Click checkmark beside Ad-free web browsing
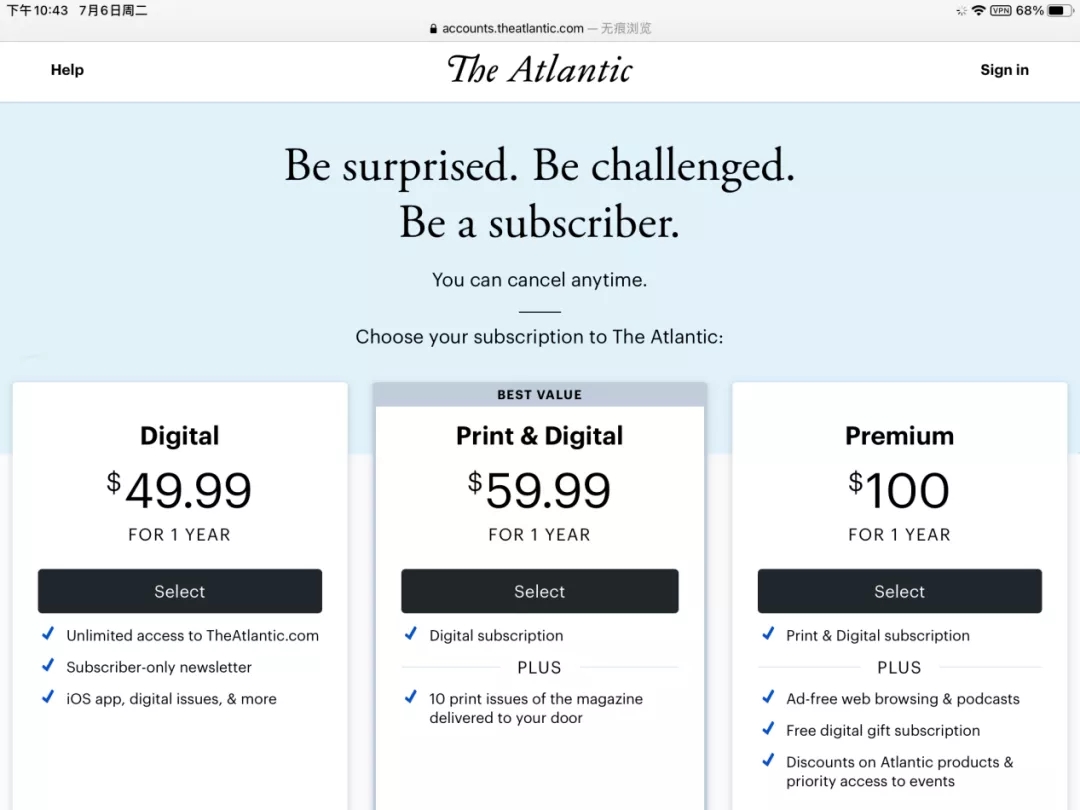The image size is (1080, 810). coord(768,698)
